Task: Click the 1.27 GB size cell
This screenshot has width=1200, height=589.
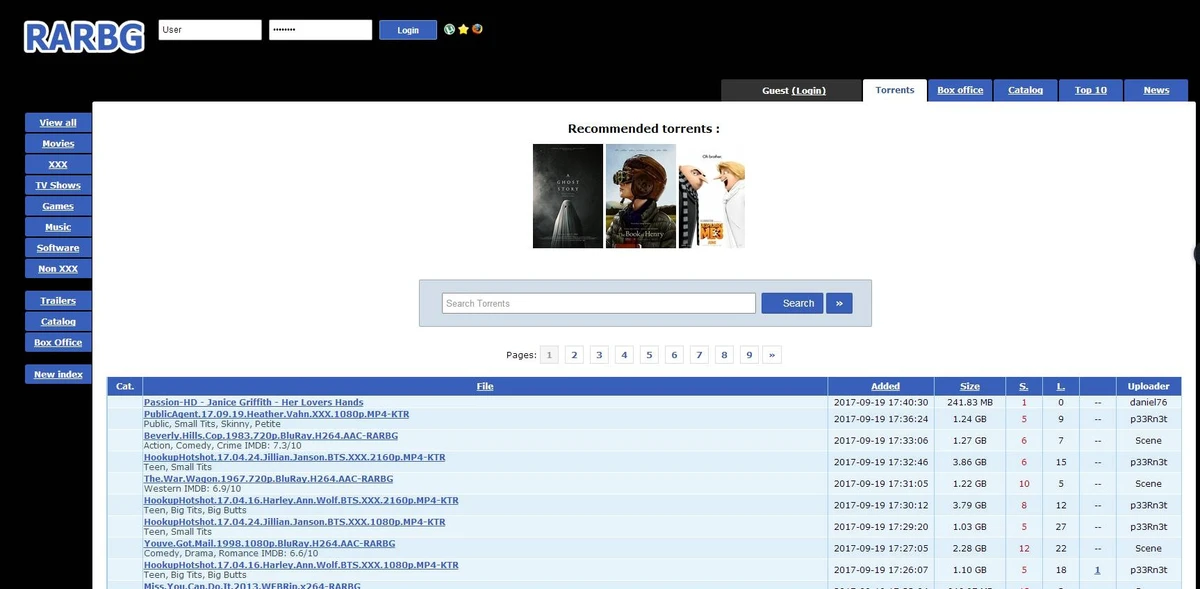Action: [x=970, y=441]
